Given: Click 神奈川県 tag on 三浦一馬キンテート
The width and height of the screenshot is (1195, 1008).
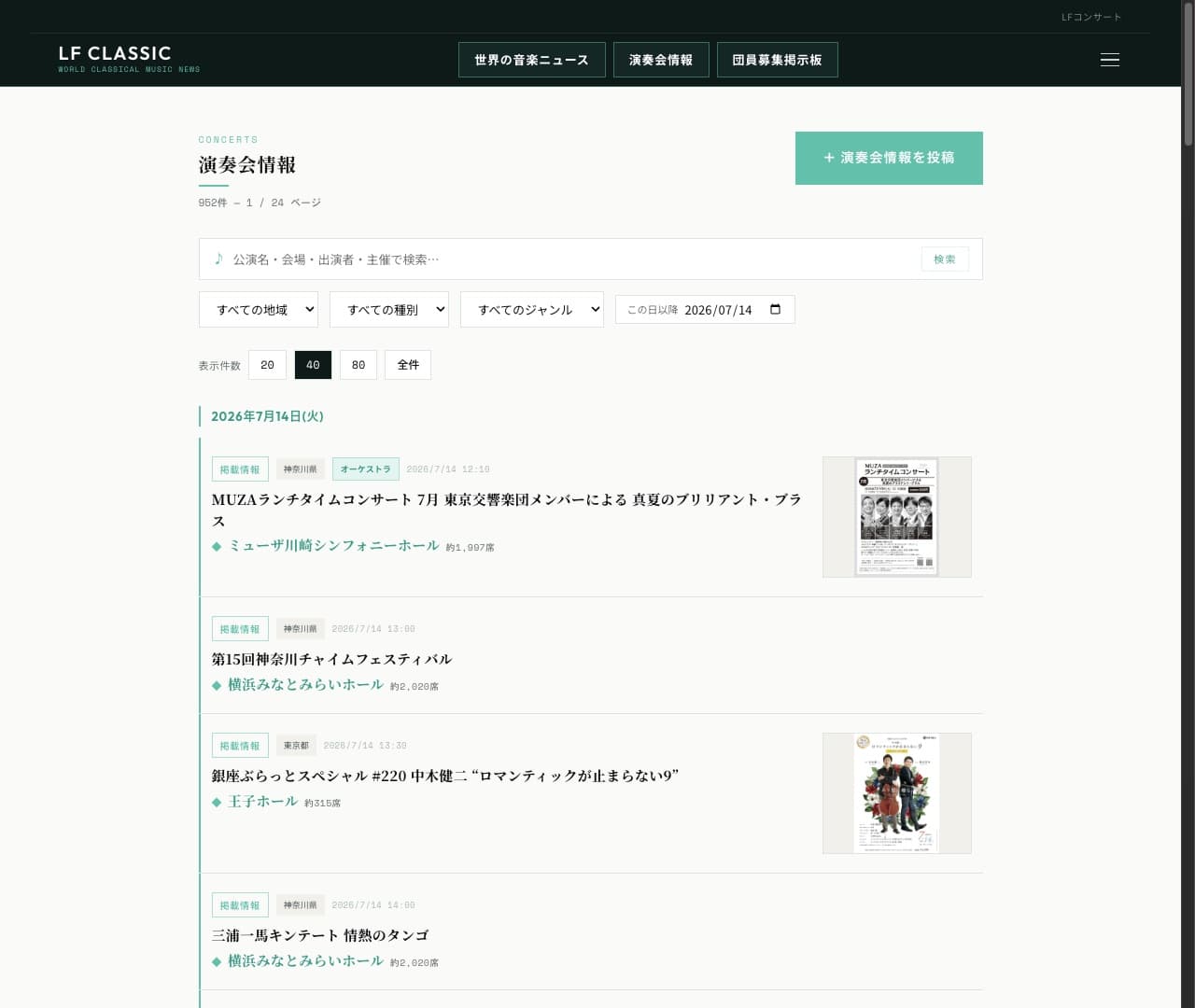Looking at the screenshot, I should [x=301, y=905].
